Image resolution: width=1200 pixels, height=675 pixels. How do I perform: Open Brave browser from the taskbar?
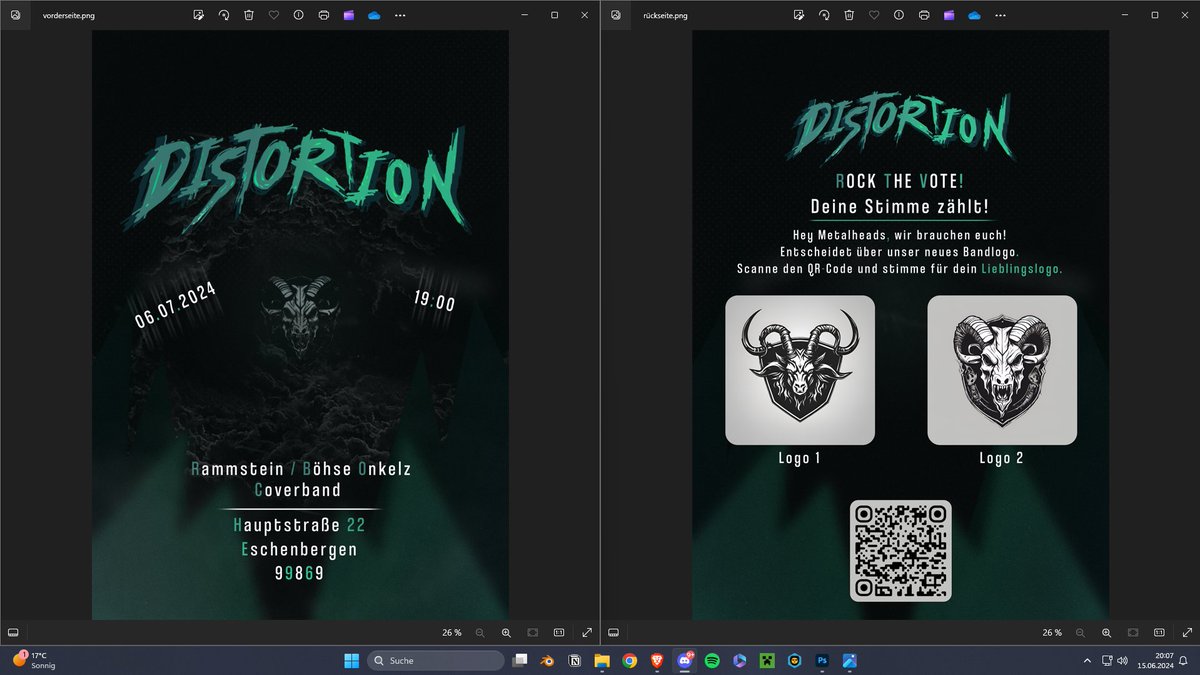coord(657,660)
